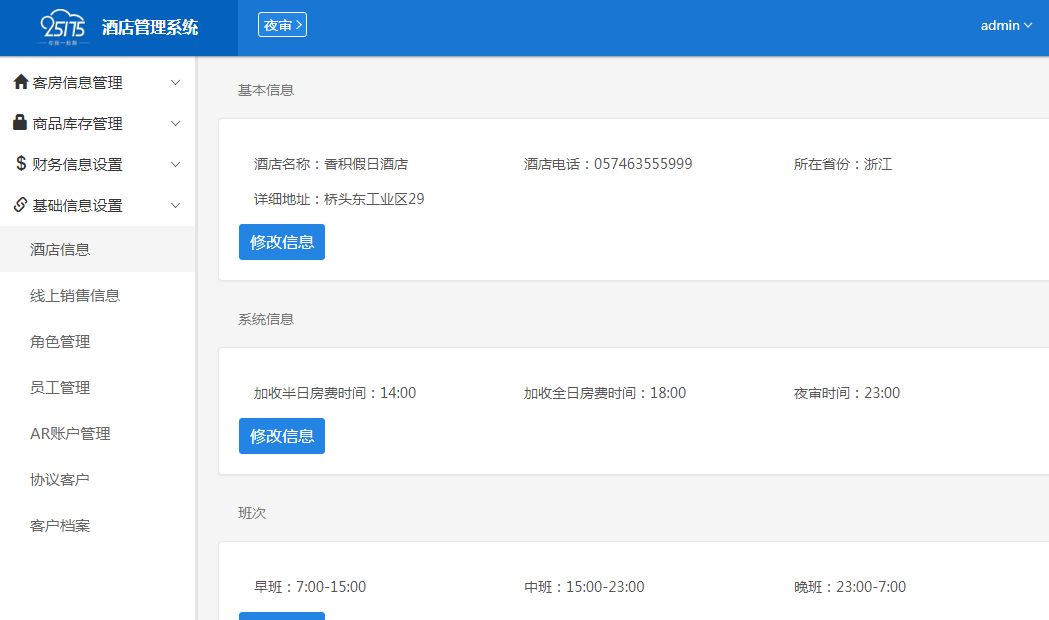Open the 酒店信息 menu item
Viewport: 1049px width, 620px height.
click(98, 249)
